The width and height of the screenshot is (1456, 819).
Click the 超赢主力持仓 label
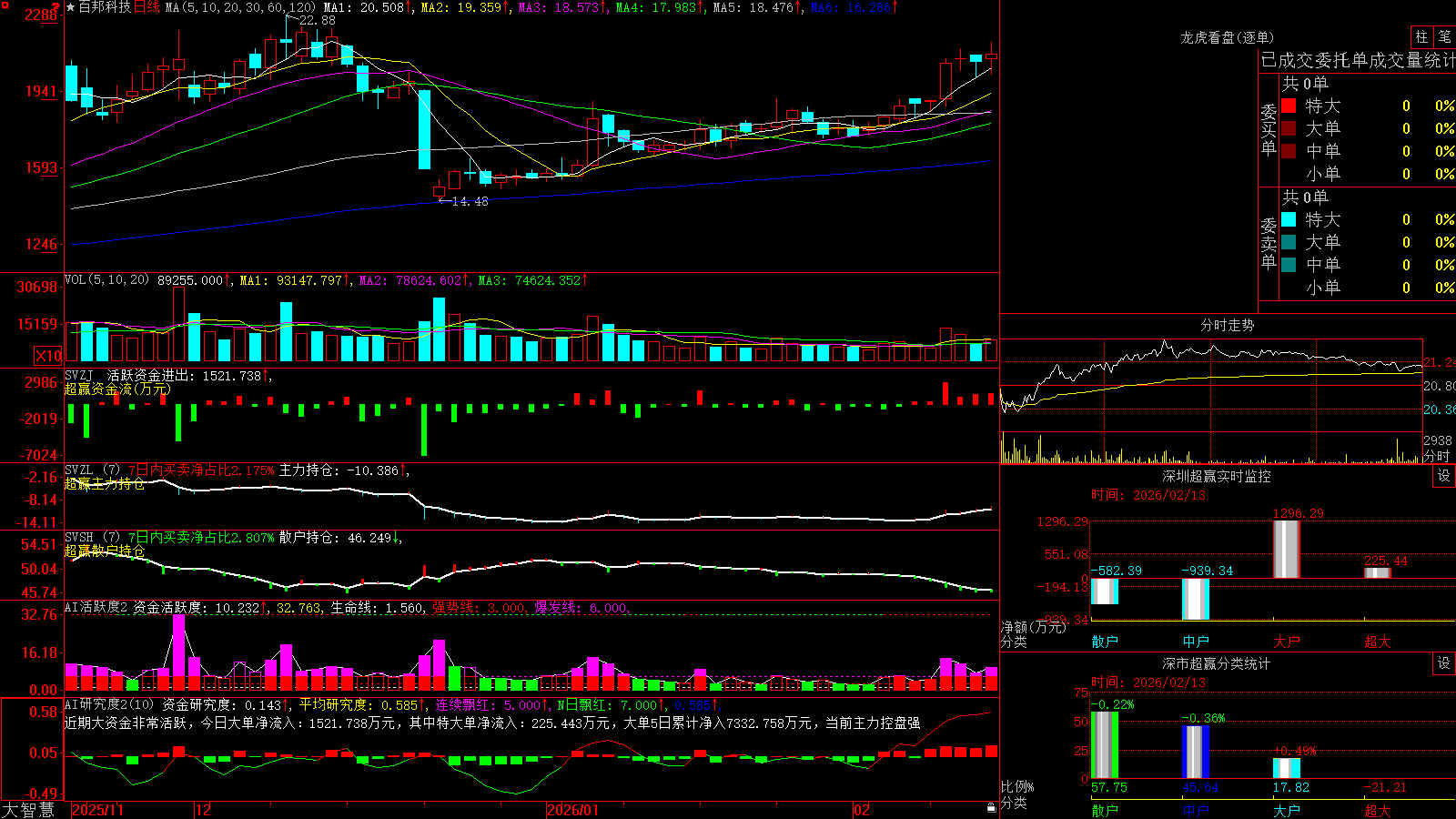(x=105, y=483)
